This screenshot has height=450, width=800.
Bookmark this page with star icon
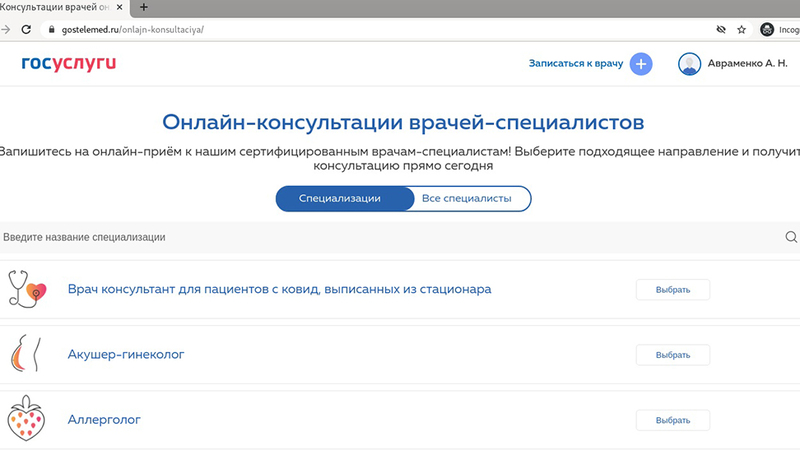(742, 30)
